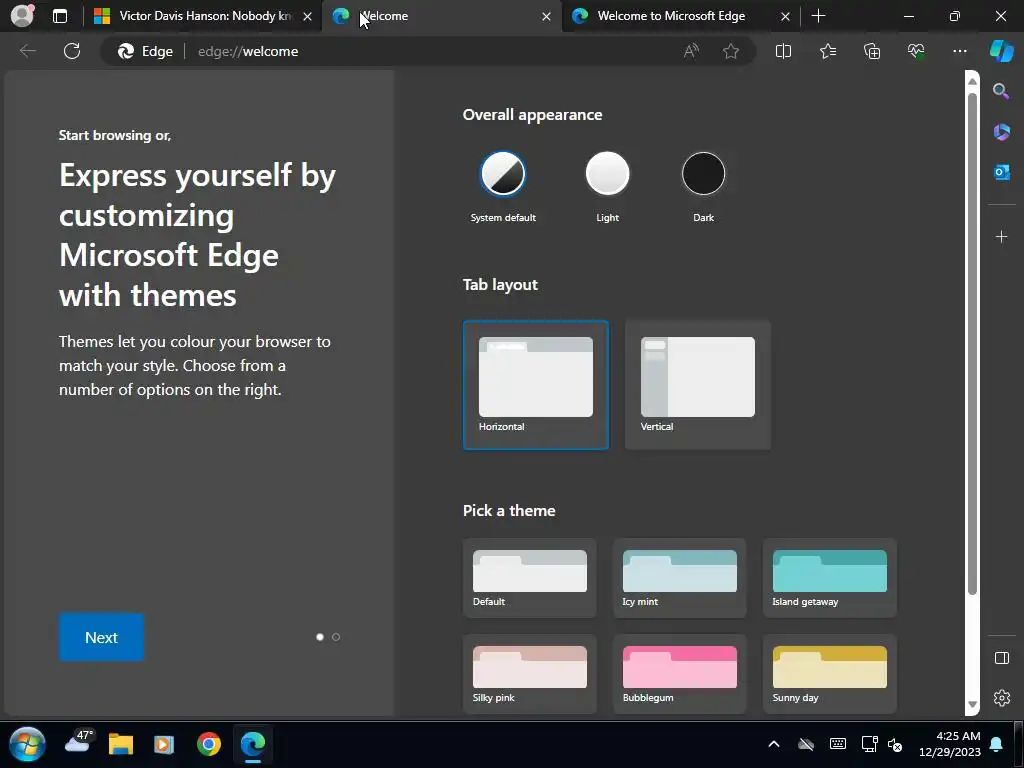The image size is (1024, 768).
Task: Add a sidebar app with plus icon
Action: (x=1001, y=236)
